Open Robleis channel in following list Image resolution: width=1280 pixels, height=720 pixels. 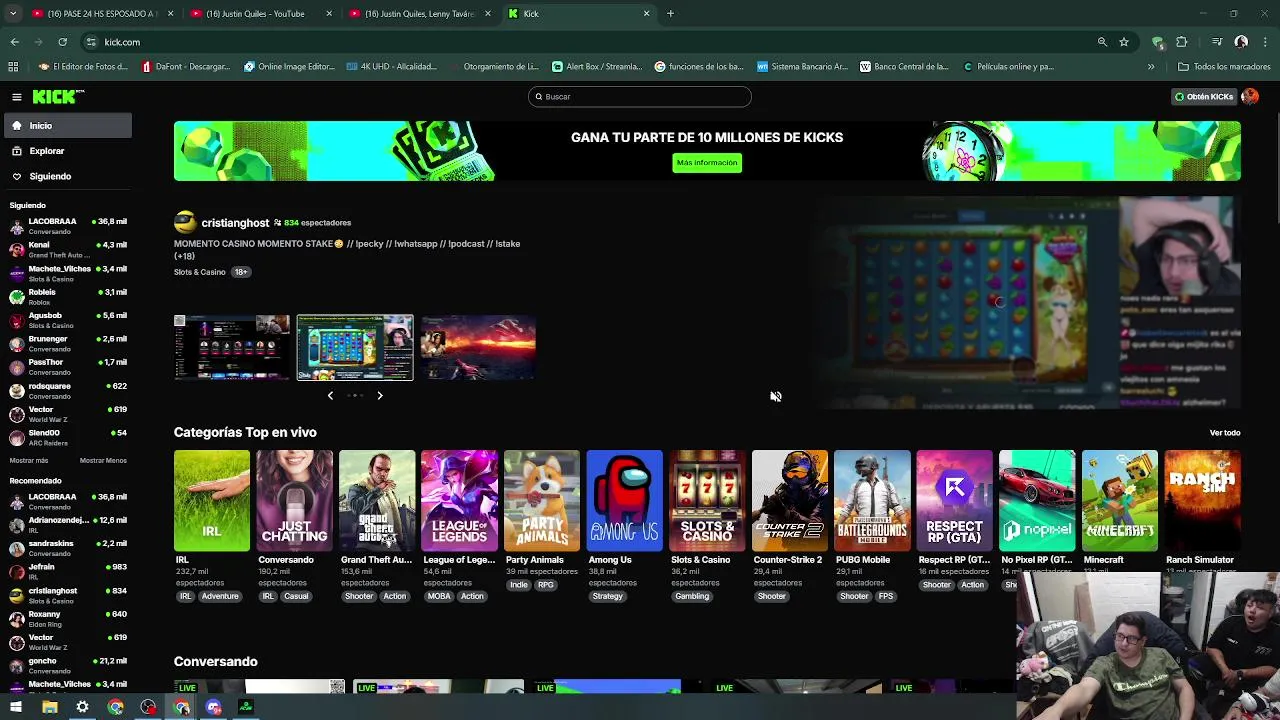click(x=66, y=297)
